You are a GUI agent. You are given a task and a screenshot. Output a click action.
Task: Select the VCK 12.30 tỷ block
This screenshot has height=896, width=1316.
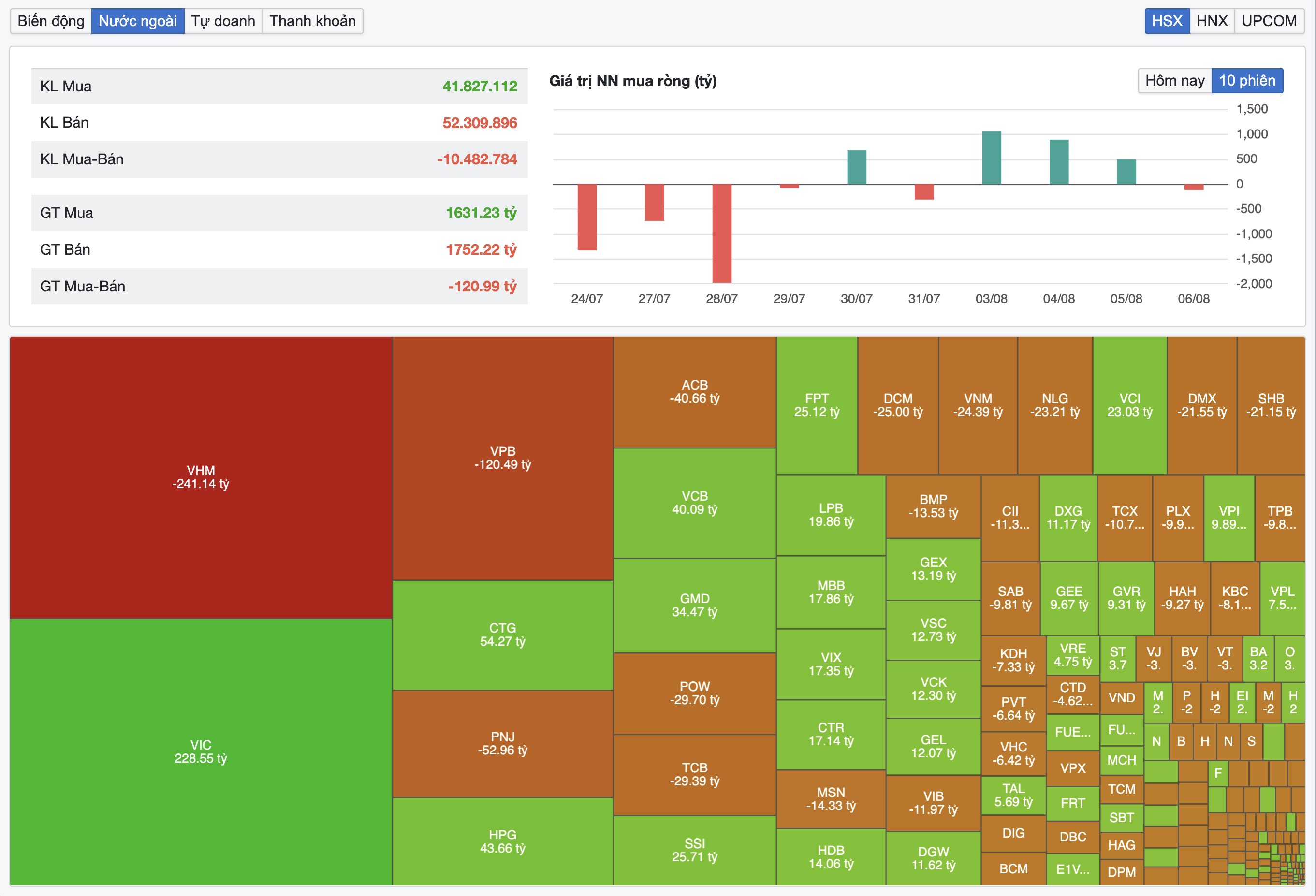933,689
